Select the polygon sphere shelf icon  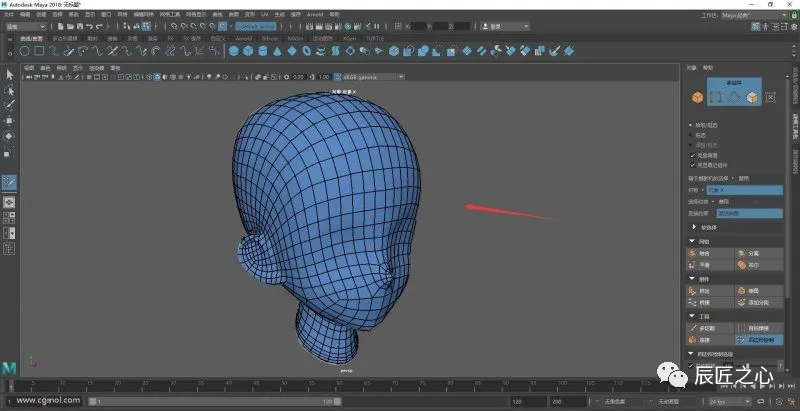234,50
